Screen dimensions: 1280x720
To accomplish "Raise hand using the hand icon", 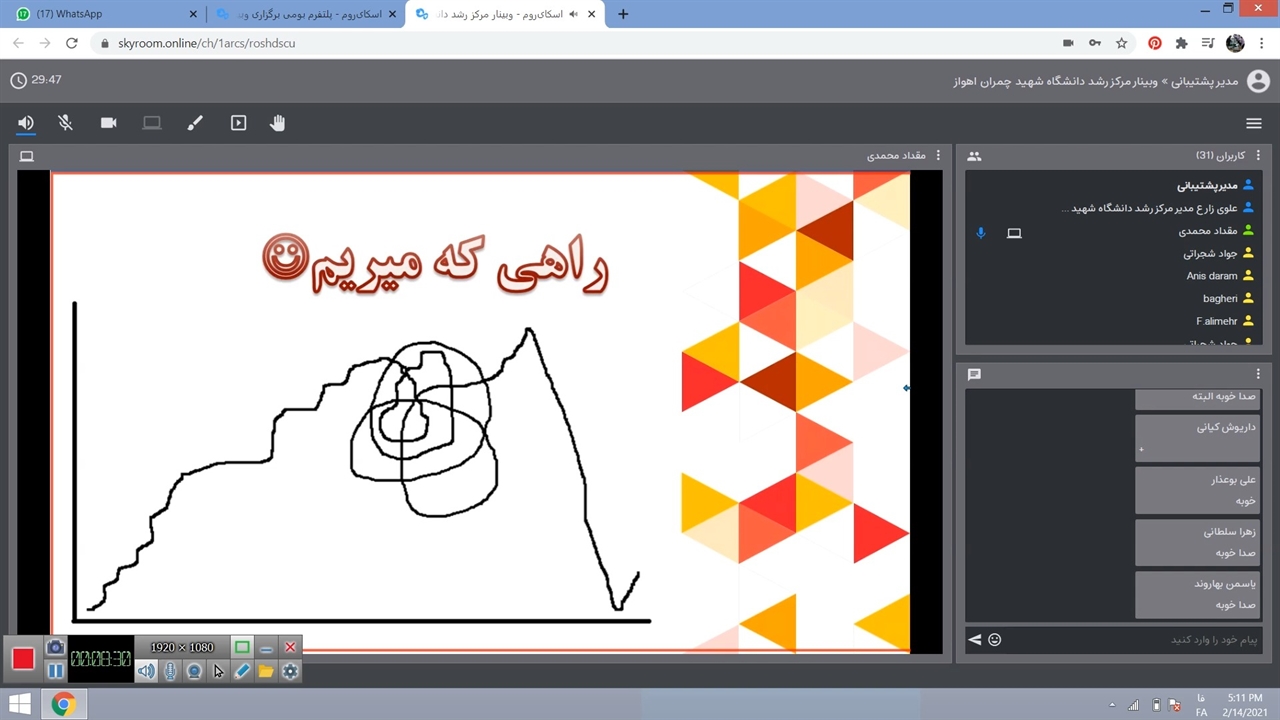I will point(278,123).
